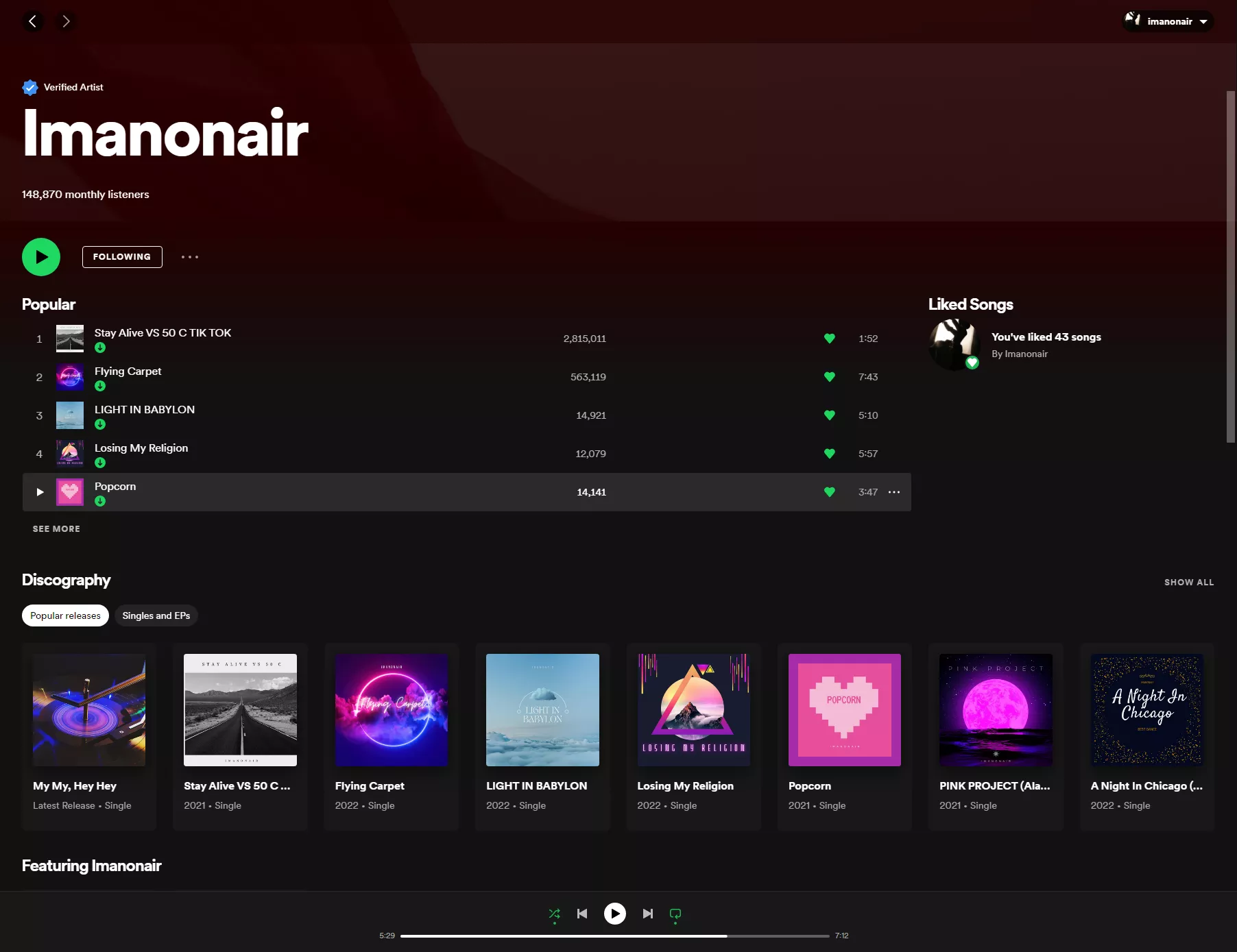Go forward with the right arrow

click(66, 21)
